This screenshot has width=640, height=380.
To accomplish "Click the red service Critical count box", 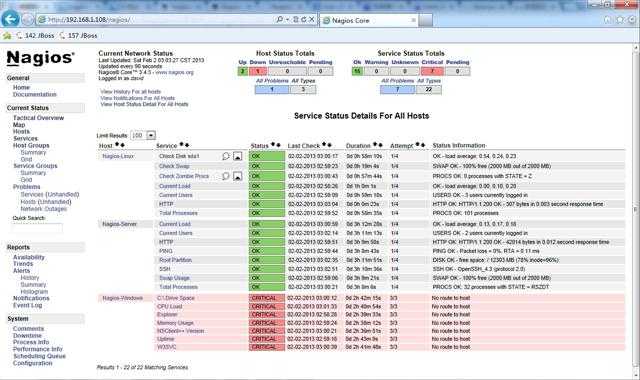I will [432, 71].
